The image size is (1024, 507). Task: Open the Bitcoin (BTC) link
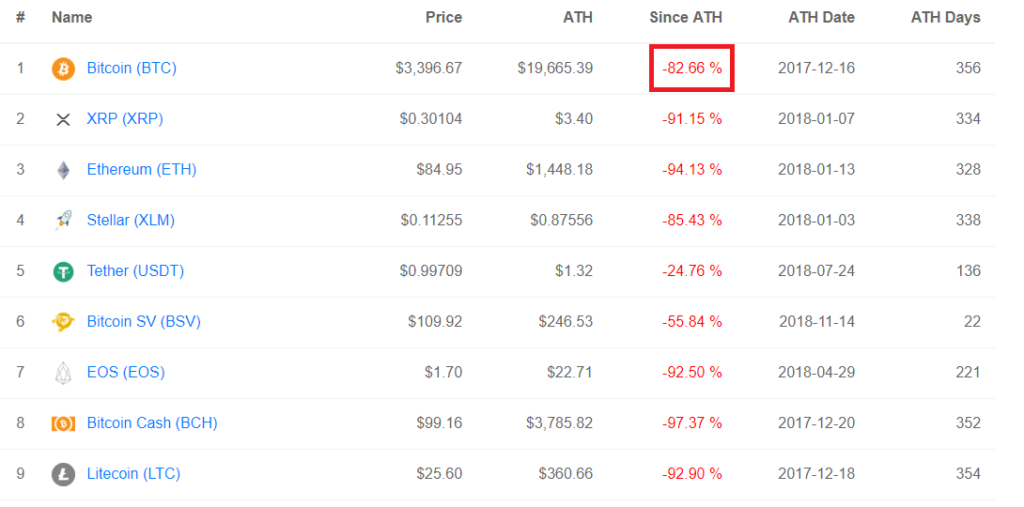(132, 68)
